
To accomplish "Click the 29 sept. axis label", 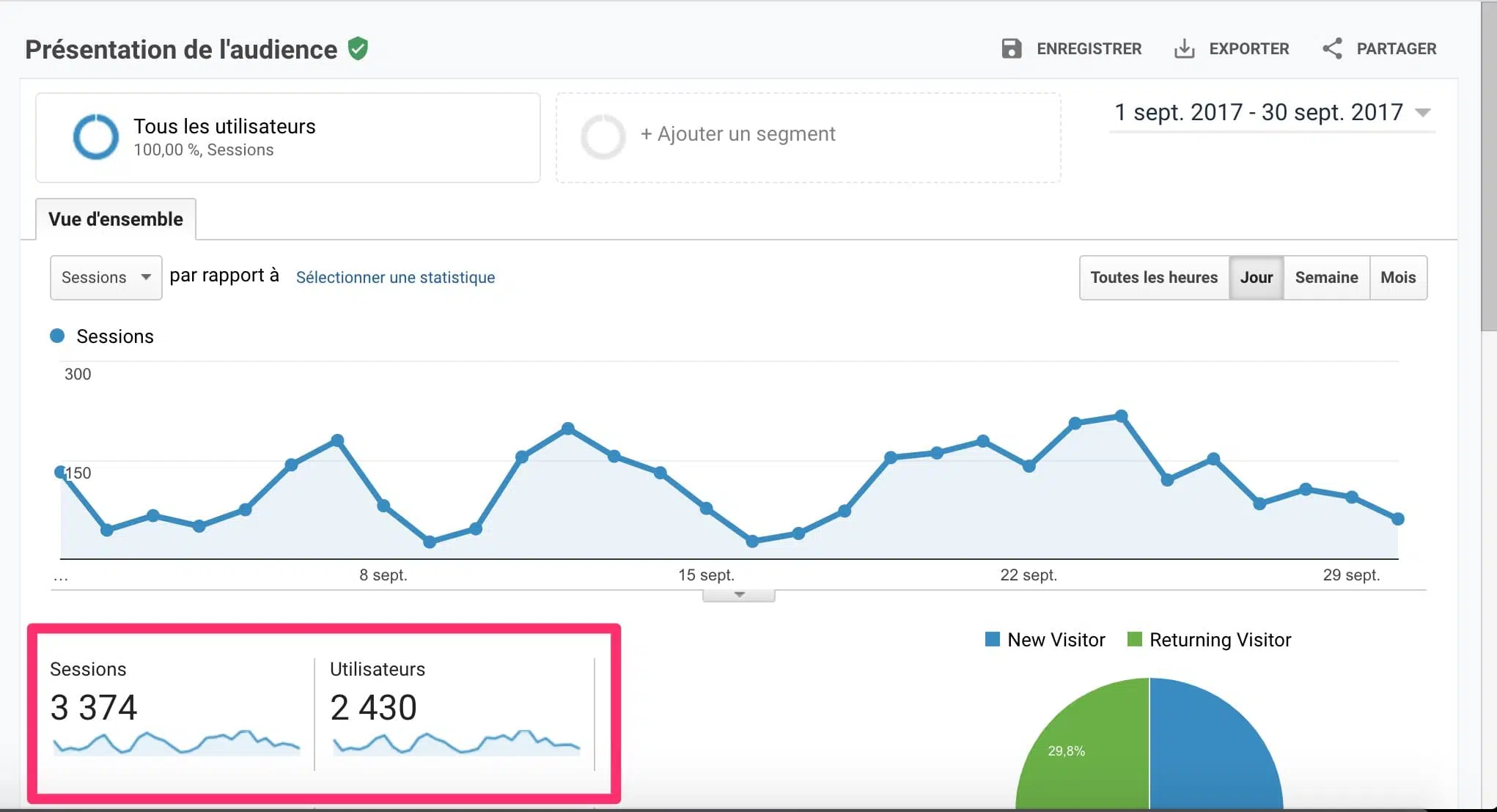I will (1351, 575).
